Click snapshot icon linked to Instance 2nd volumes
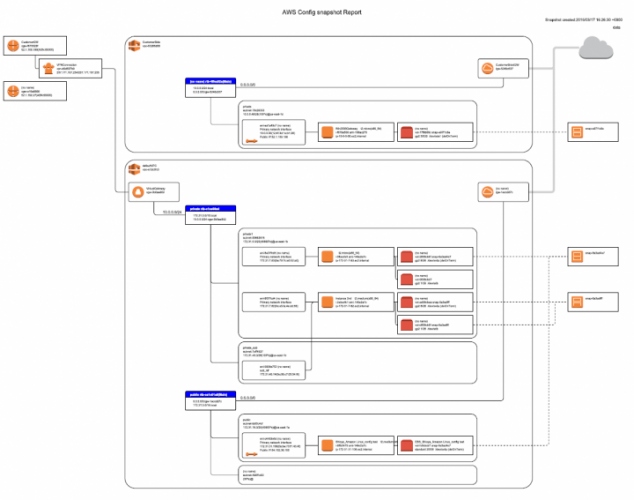 click(577, 302)
